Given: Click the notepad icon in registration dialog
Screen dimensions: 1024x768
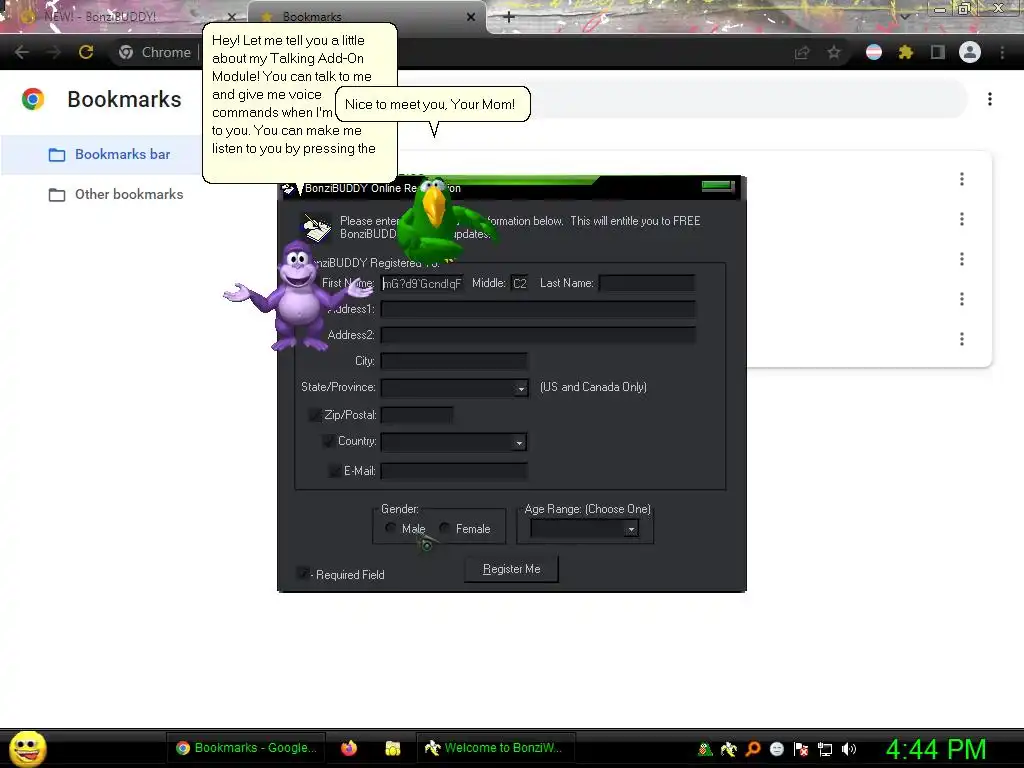Looking at the screenshot, I should click(316, 227).
